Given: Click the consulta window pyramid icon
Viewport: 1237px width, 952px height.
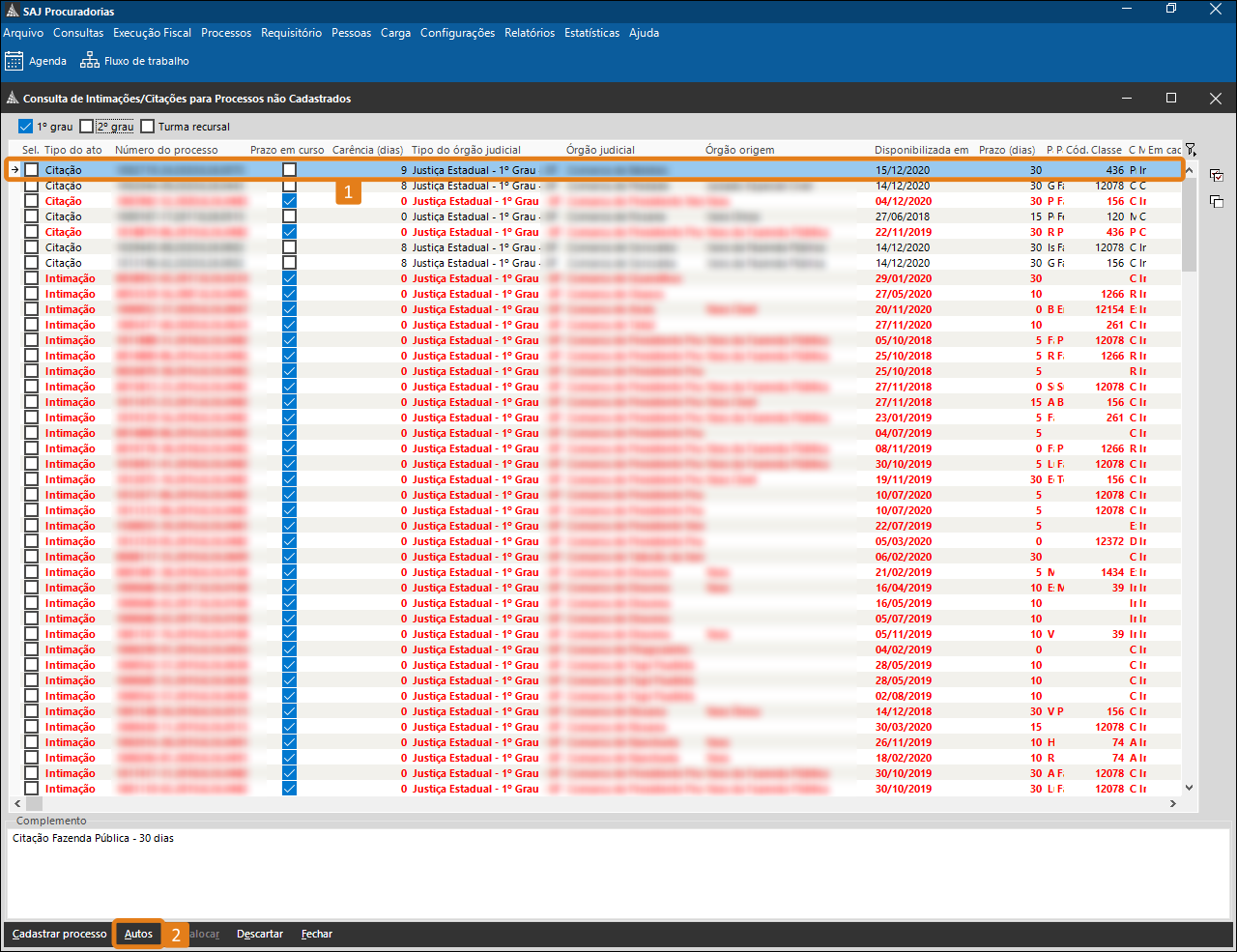Looking at the screenshot, I should [x=13, y=99].
